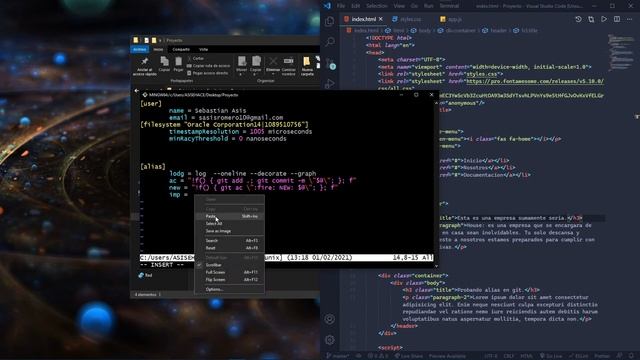Click the minimap in VS Code editor
The image size is (640, 360).
(621, 53)
